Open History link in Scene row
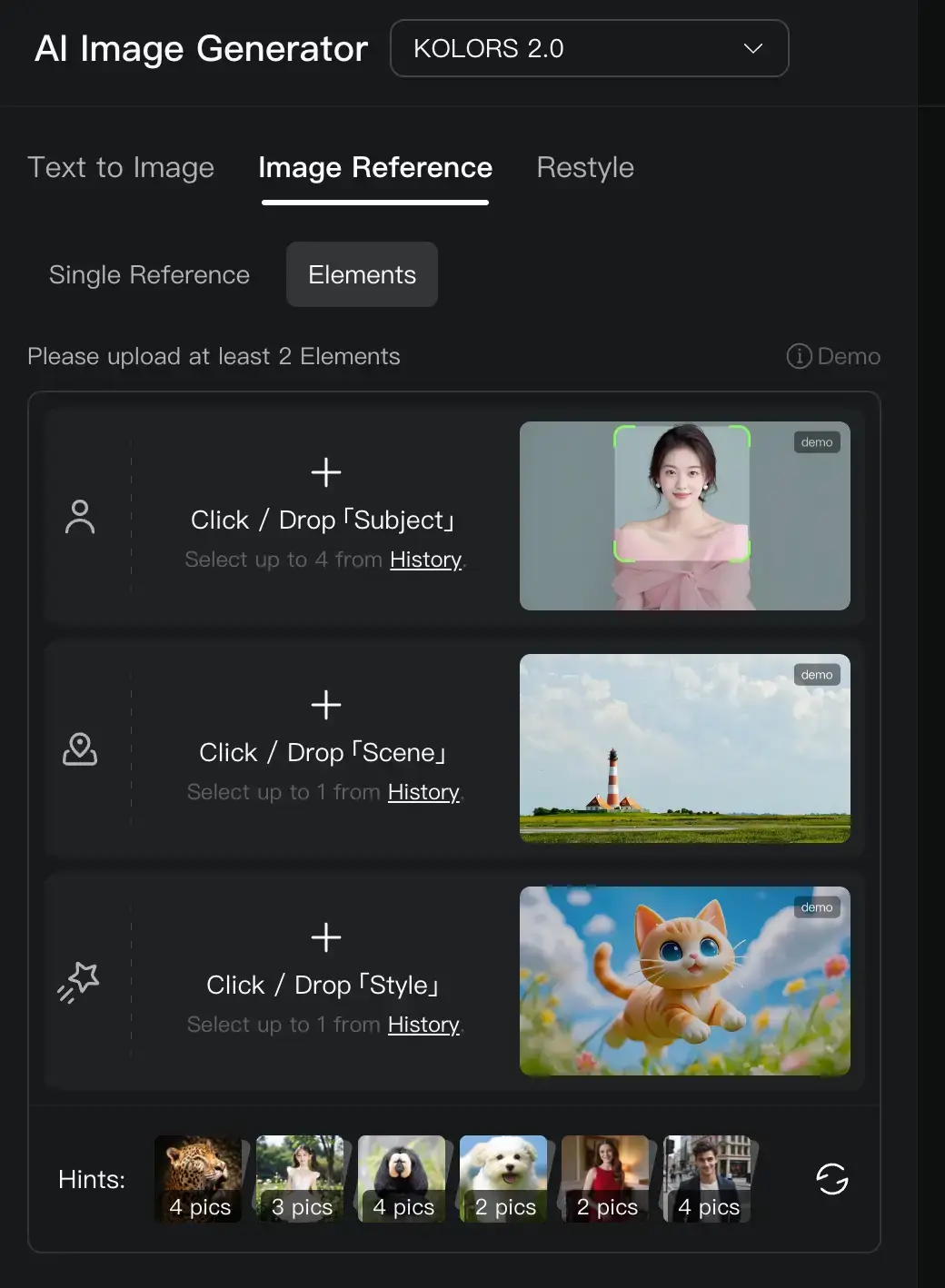This screenshot has width=945, height=1288. (x=423, y=792)
